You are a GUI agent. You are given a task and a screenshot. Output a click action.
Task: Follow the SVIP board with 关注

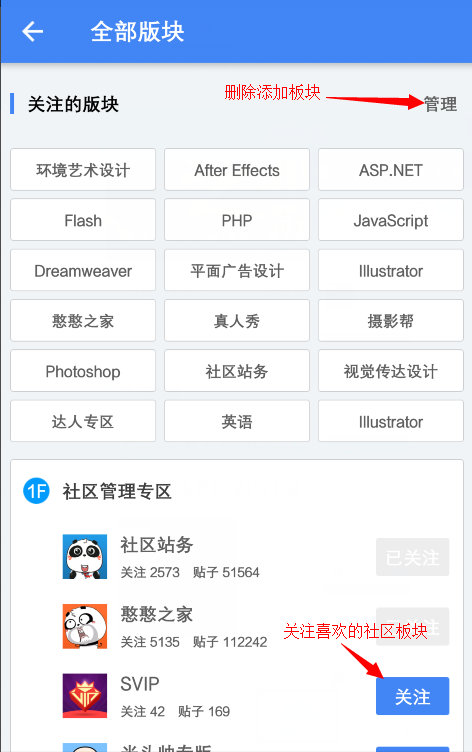pyautogui.click(x=413, y=696)
